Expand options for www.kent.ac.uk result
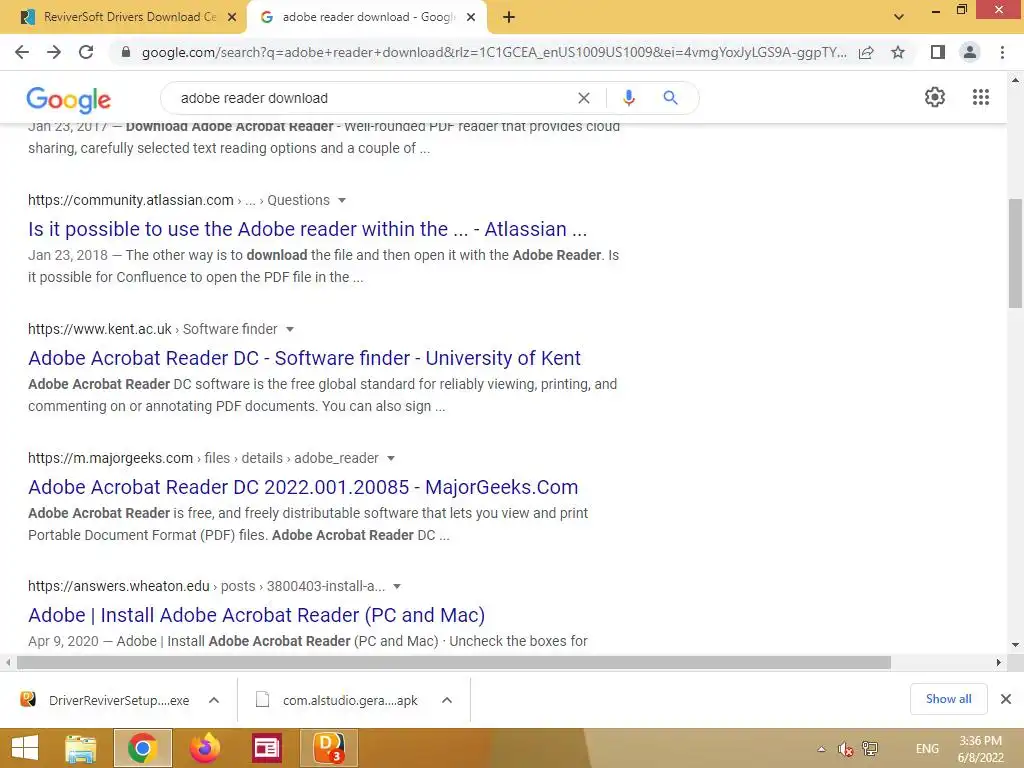This screenshot has width=1024, height=768. pyautogui.click(x=290, y=329)
